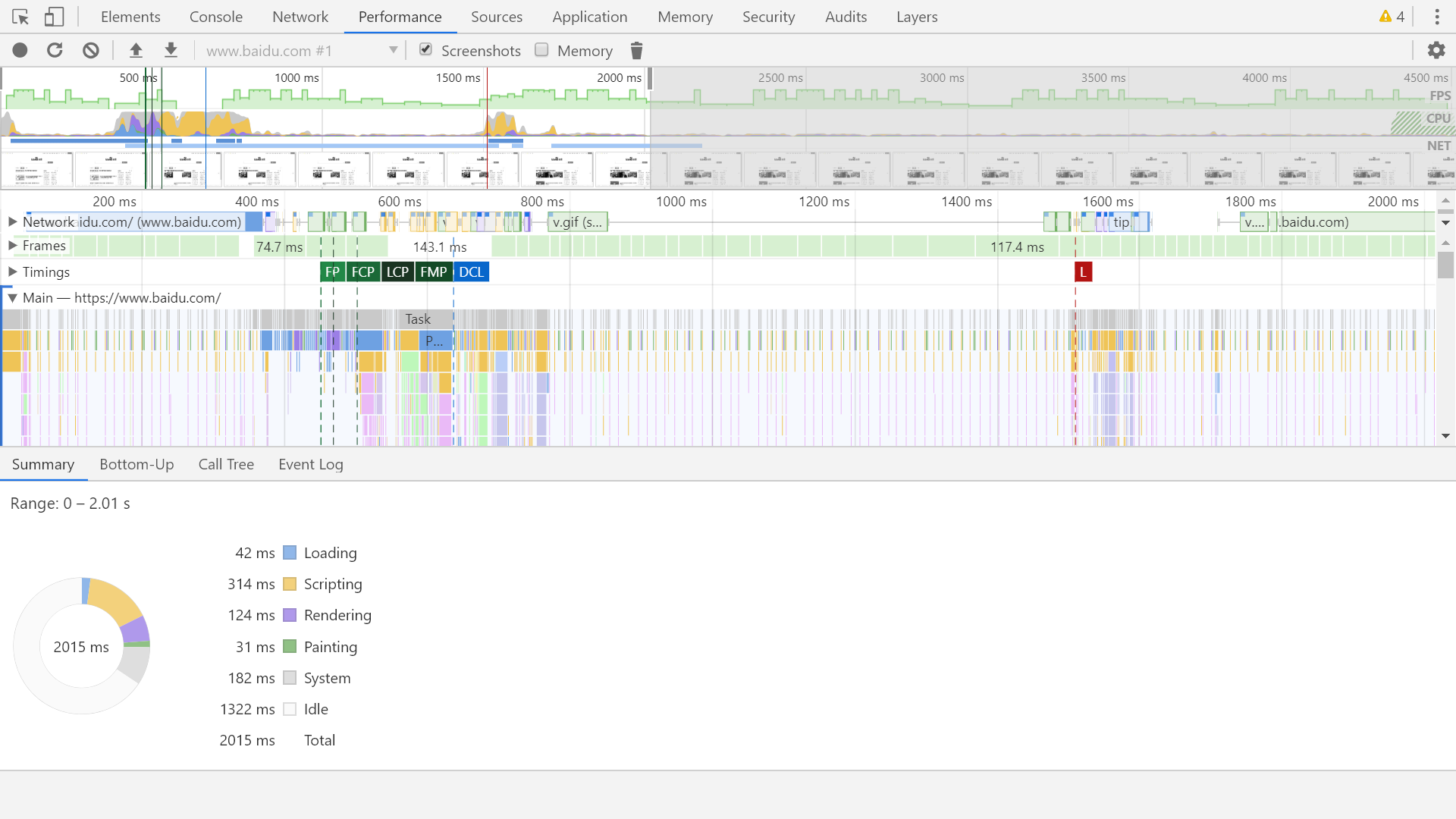Uncheck the Screenshots checkbox
This screenshot has height=819, width=1456.
tap(425, 50)
